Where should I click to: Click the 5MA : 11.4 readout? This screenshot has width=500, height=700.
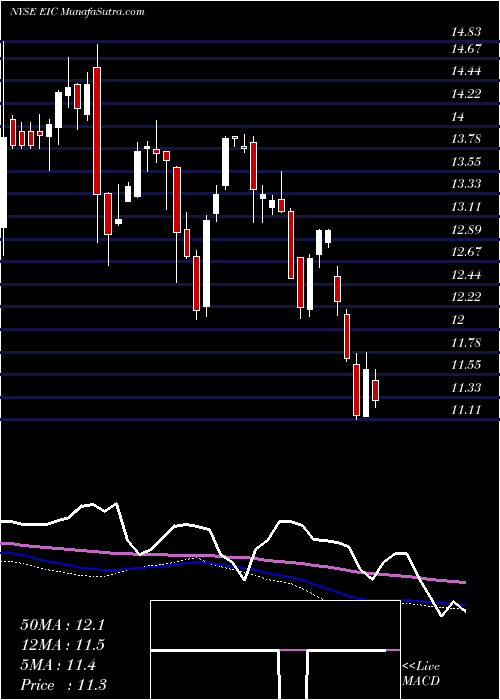[x=58, y=665]
